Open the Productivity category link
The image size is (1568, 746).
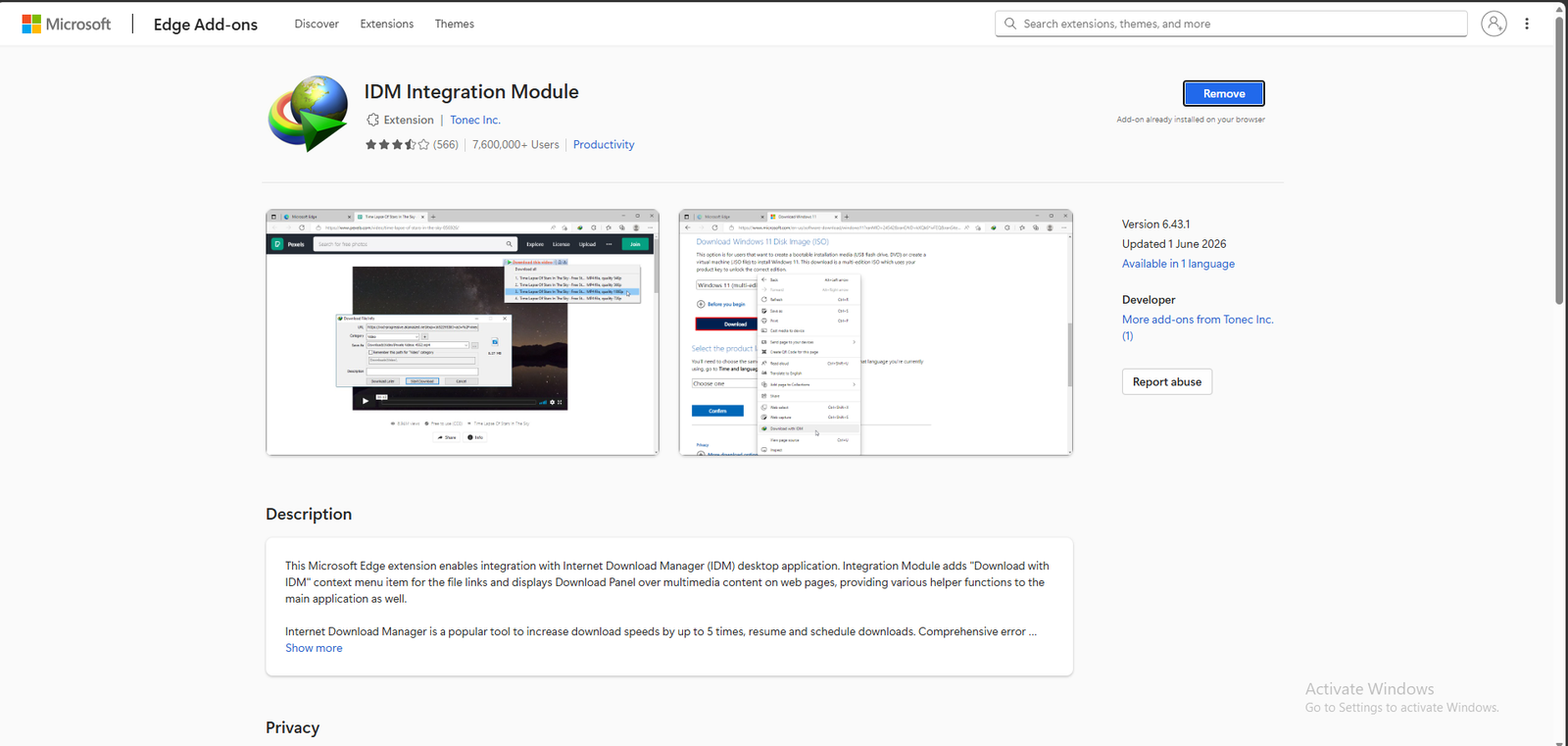(x=604, y=144)
